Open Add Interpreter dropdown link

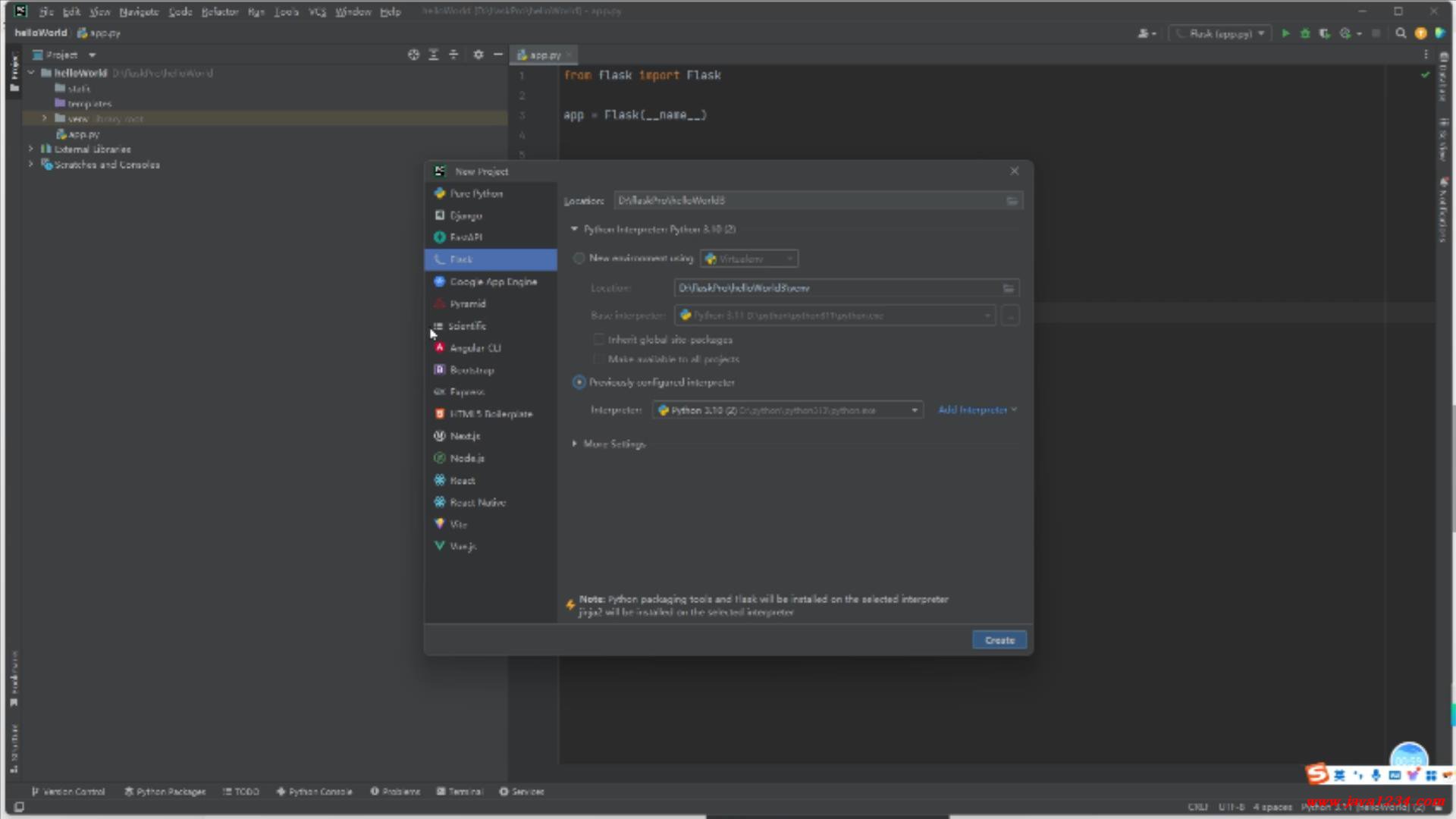pyautogui.click(x=977, y=410)
